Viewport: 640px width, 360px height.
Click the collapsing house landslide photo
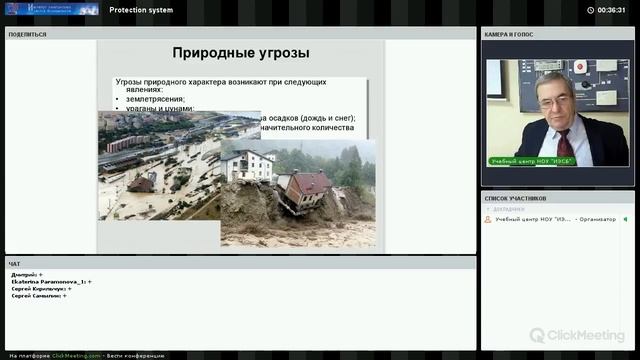click(x=298, y=193)
